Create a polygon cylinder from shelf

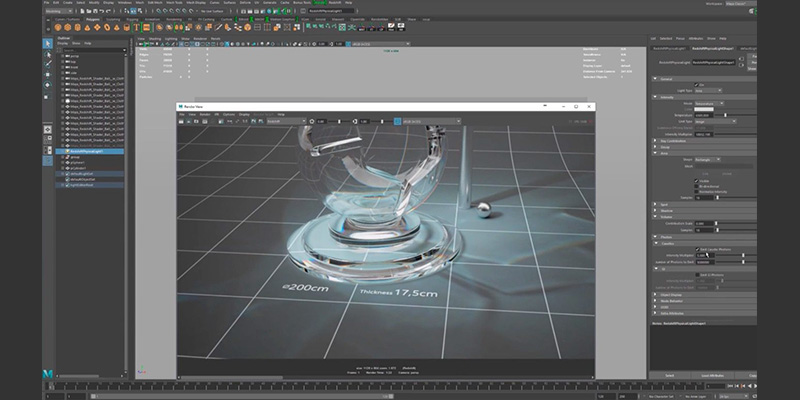(78, 27)
